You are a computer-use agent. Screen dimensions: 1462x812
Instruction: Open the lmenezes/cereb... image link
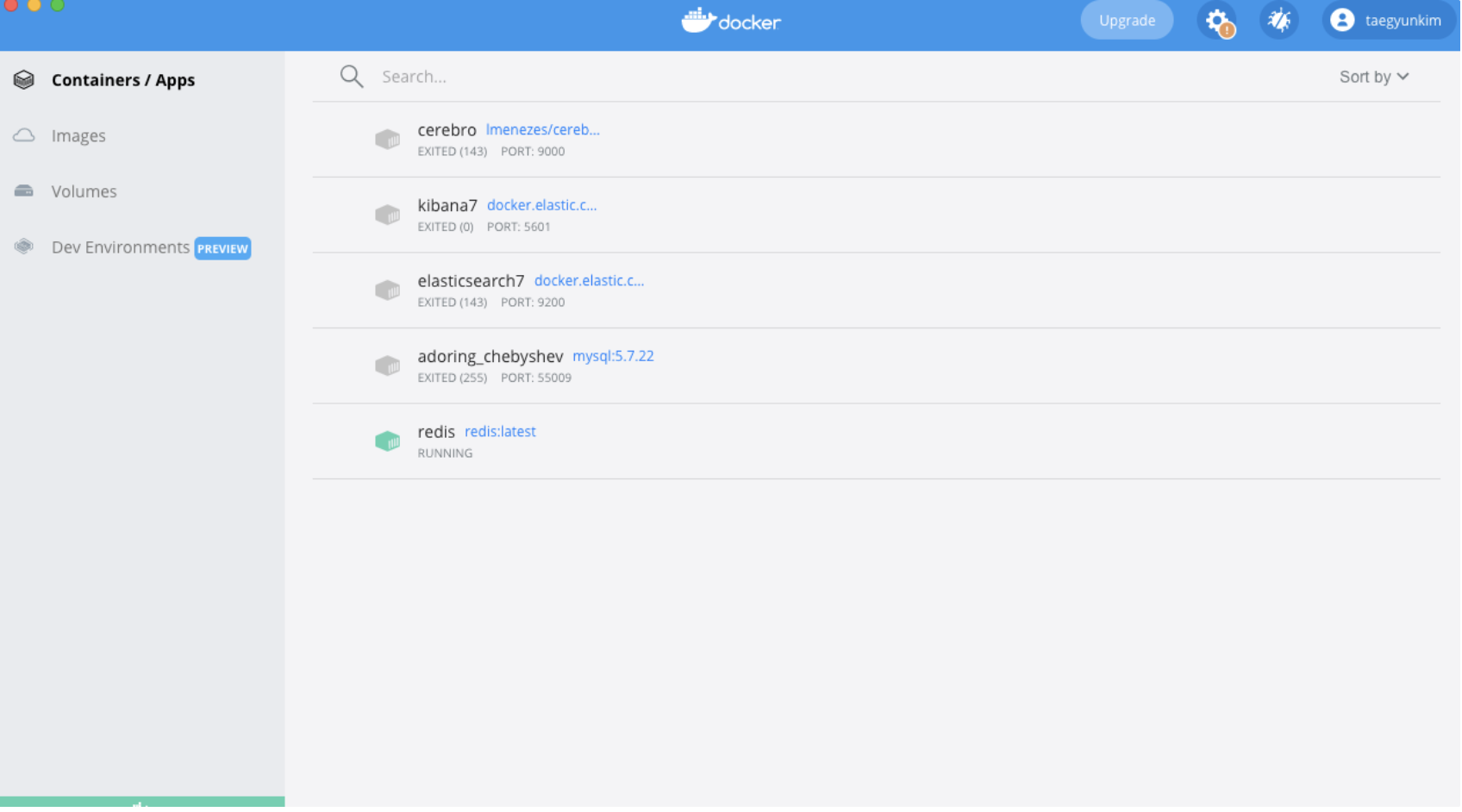coord(543,130)
